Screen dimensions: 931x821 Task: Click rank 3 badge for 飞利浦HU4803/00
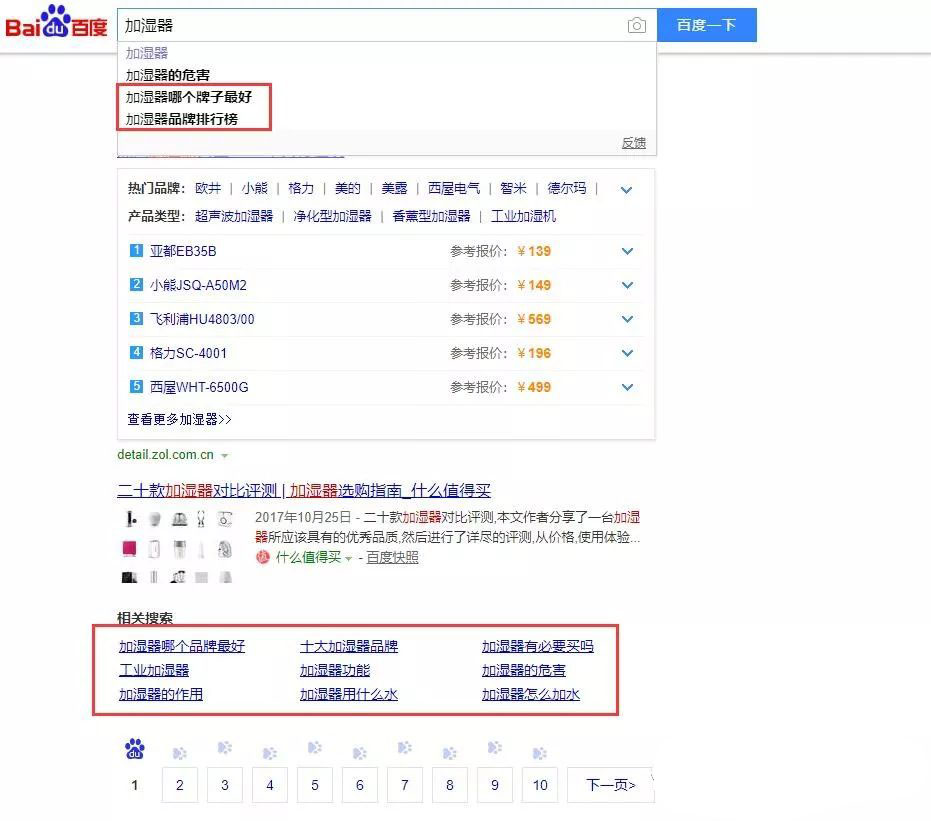(x=136, y=319)
